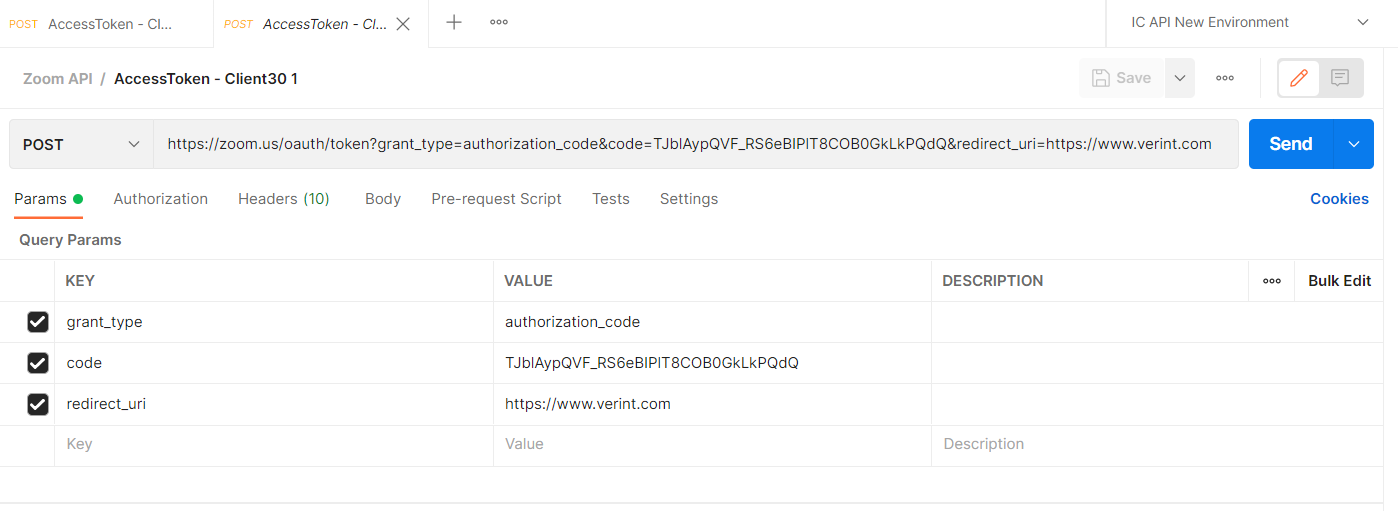Open Pre-request Script tab

(496, 199)
